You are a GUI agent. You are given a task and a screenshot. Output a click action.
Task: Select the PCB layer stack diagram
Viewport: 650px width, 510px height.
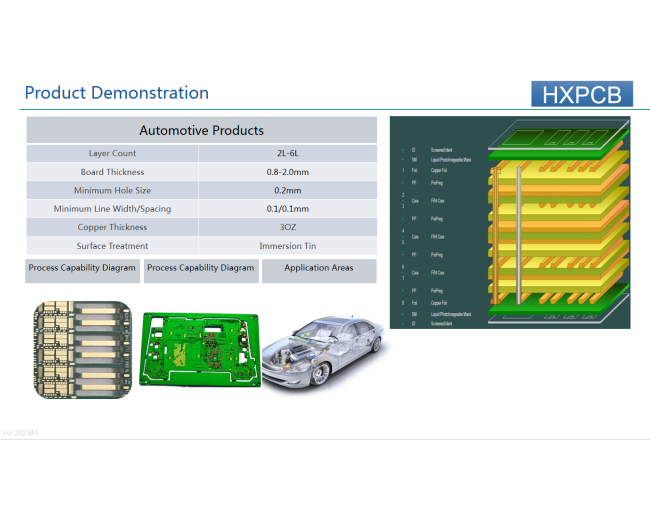tap(511, 222)
